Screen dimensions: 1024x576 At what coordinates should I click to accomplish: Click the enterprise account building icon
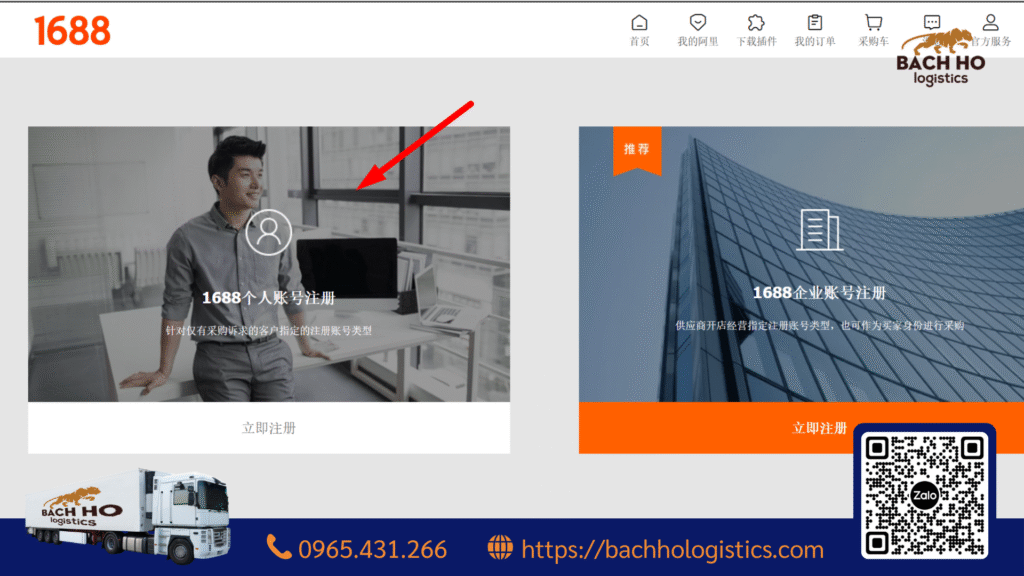819,230
